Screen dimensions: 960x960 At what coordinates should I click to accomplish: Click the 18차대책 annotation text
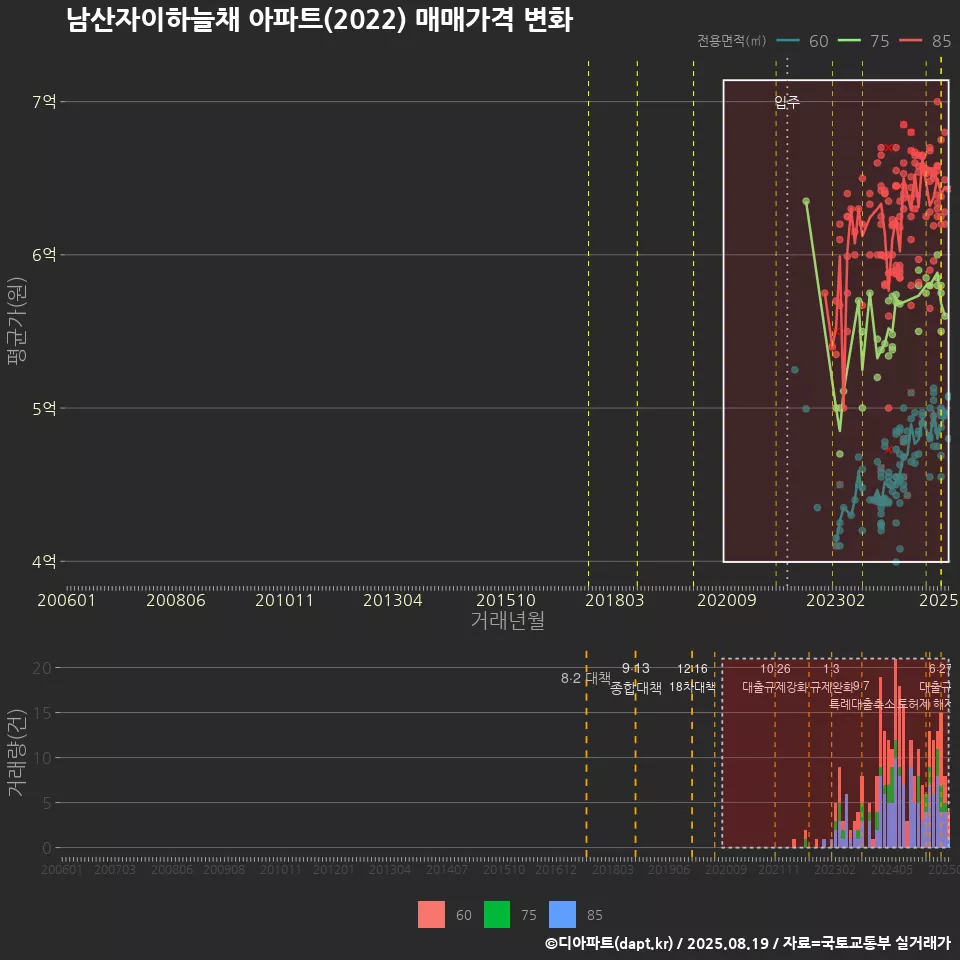692,687
